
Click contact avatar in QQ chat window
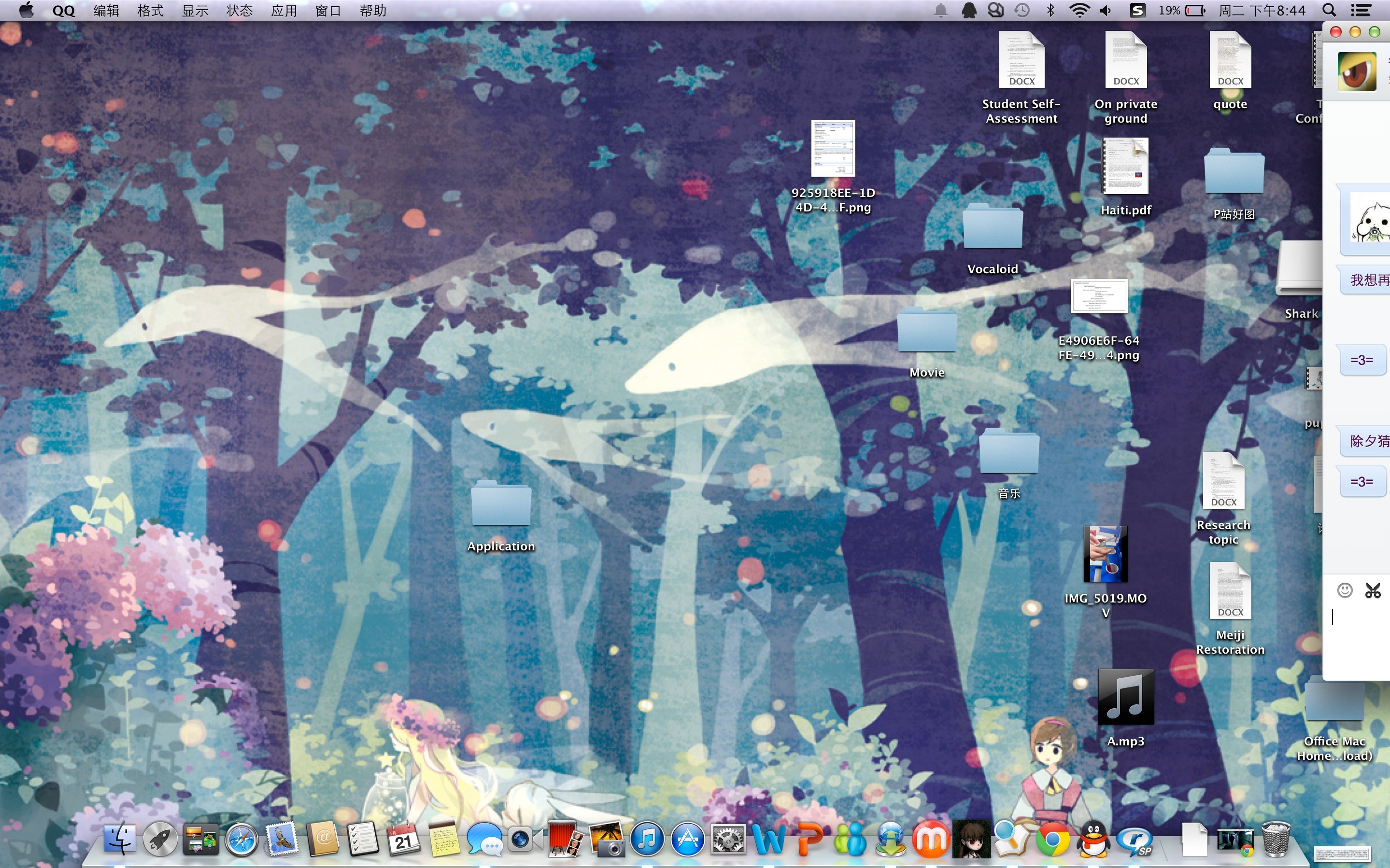pos(1357,71)
